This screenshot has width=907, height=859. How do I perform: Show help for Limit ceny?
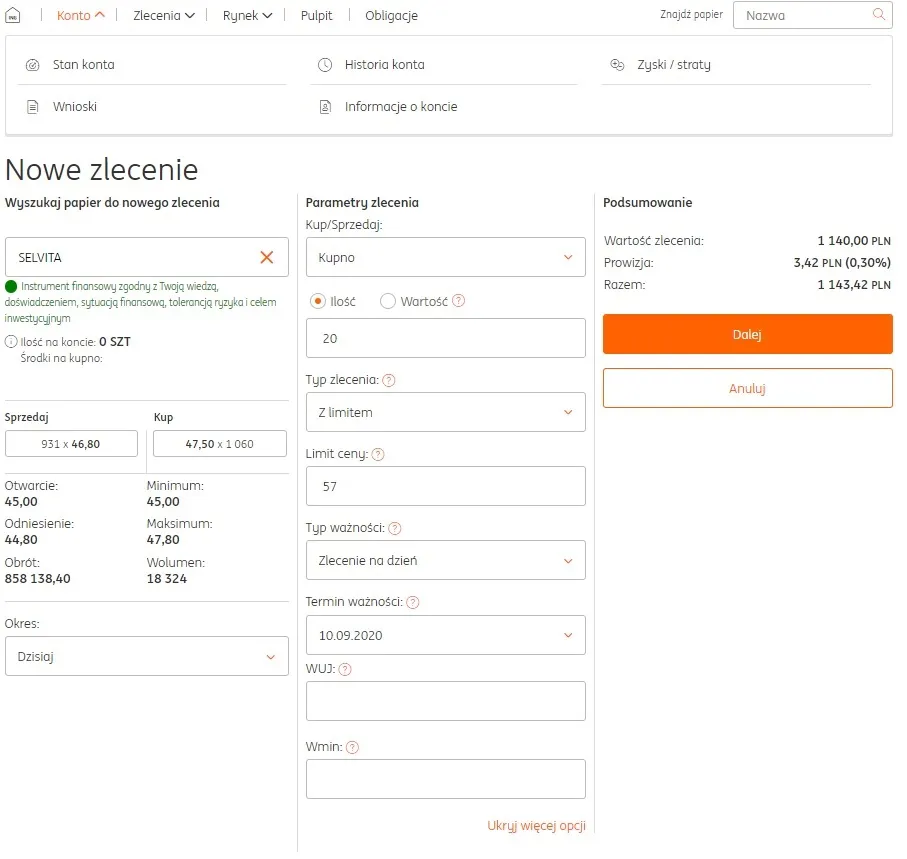(378, 454)
